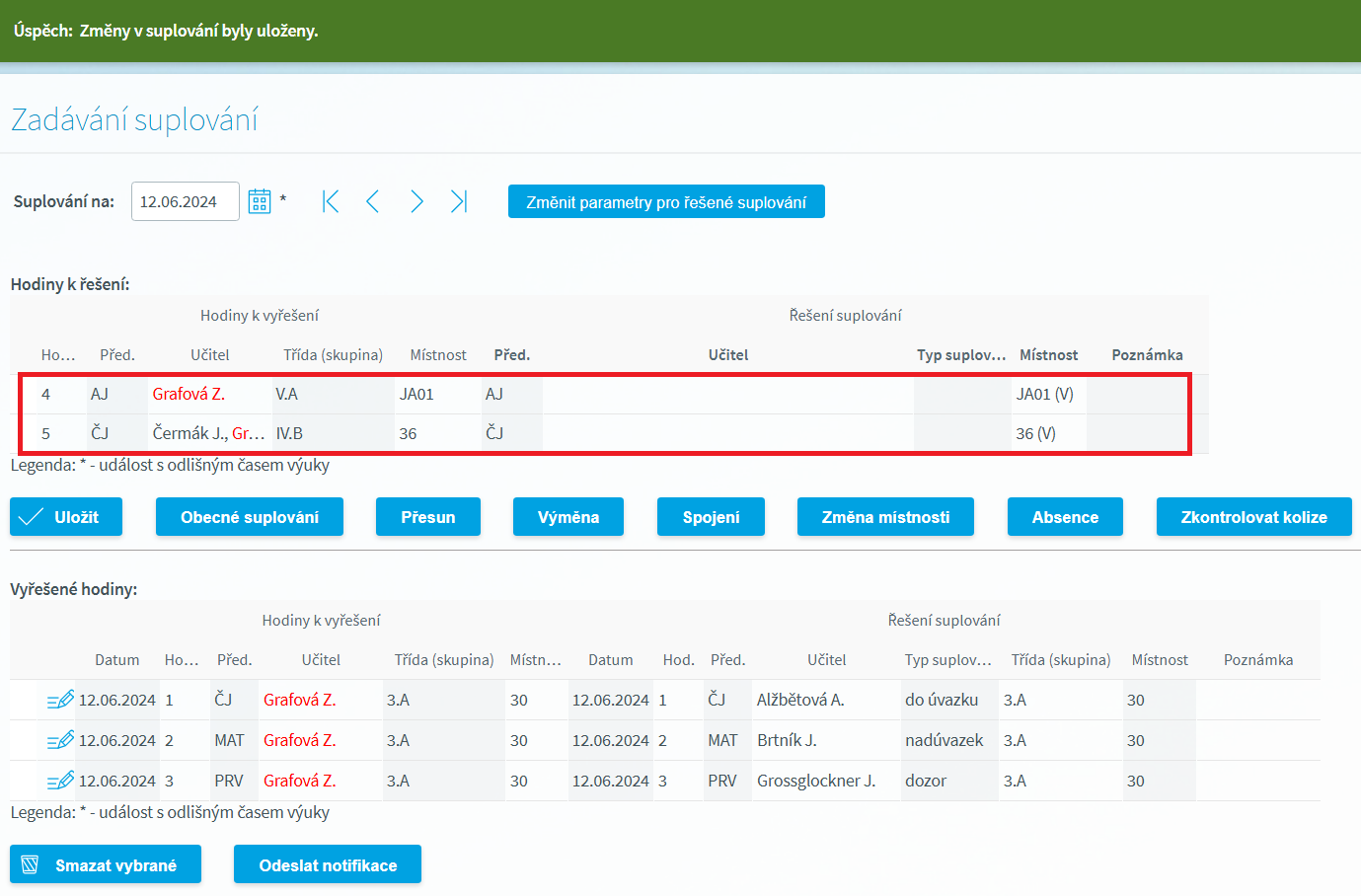Click substitute teacher Grossglockner J.
The image size is (1361, 896).
(816, 781)
